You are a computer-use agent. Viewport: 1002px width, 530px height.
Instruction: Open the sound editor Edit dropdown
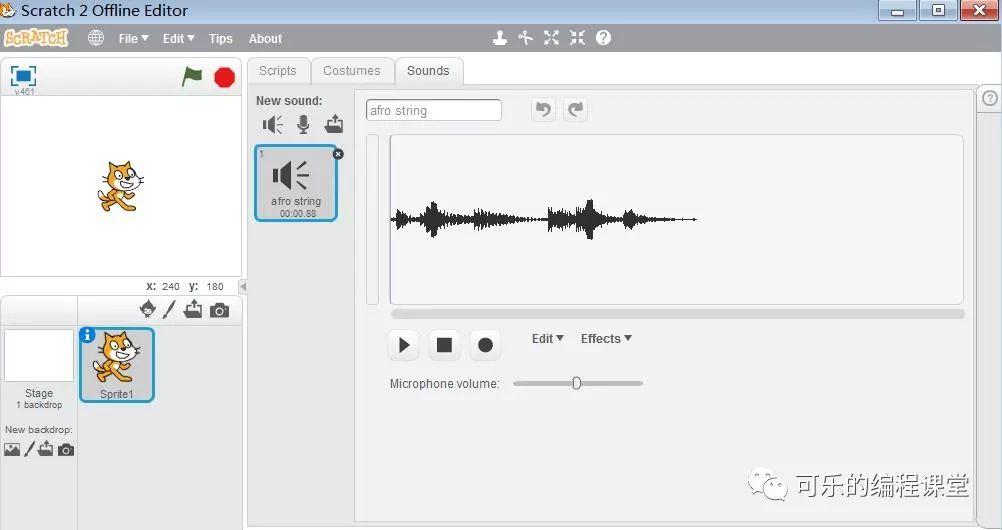tap(548, 339)
